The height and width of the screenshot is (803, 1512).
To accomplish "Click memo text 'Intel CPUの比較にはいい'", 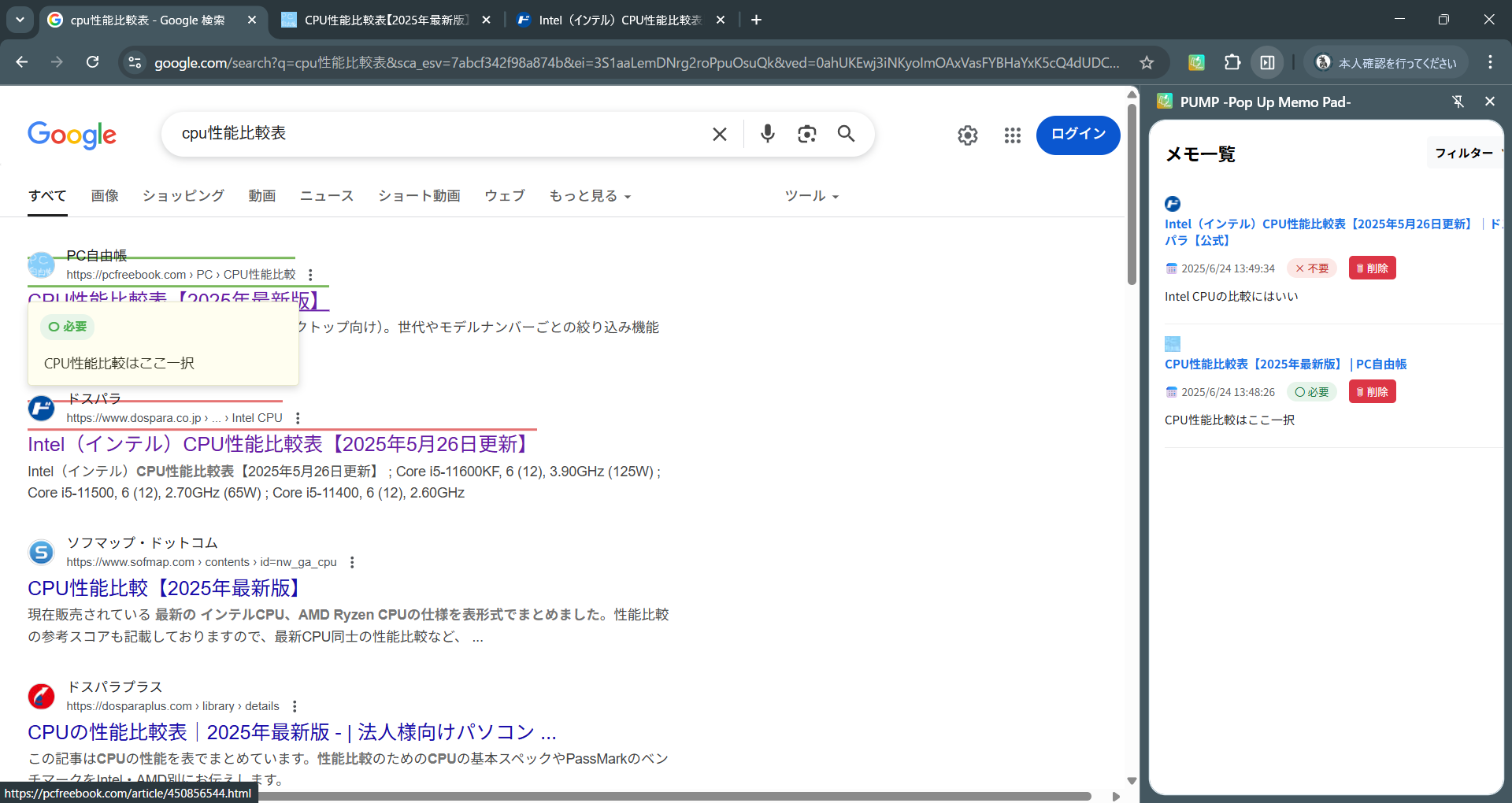I will point(1231,297).
